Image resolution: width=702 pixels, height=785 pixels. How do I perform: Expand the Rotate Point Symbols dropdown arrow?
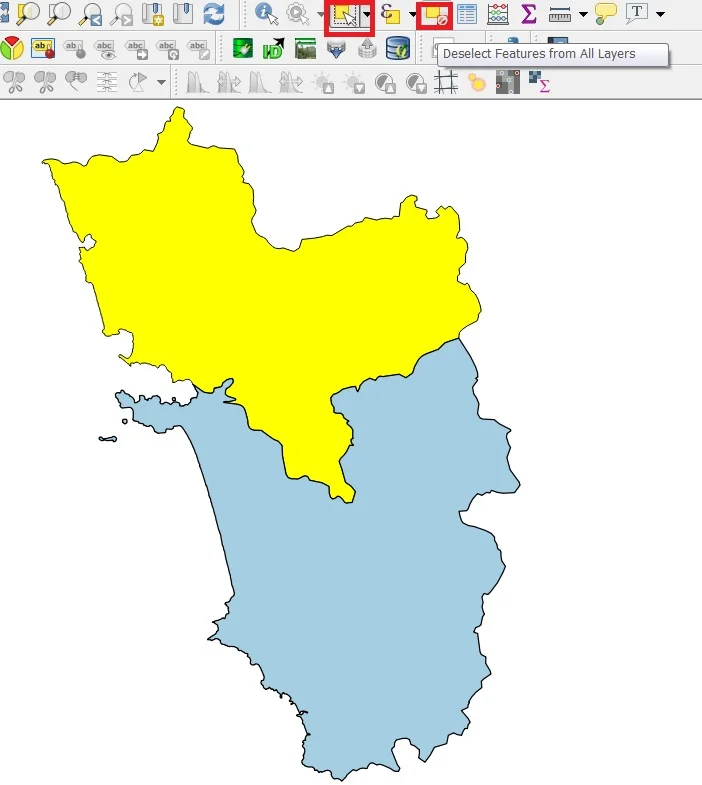click(x=161, y=82)
